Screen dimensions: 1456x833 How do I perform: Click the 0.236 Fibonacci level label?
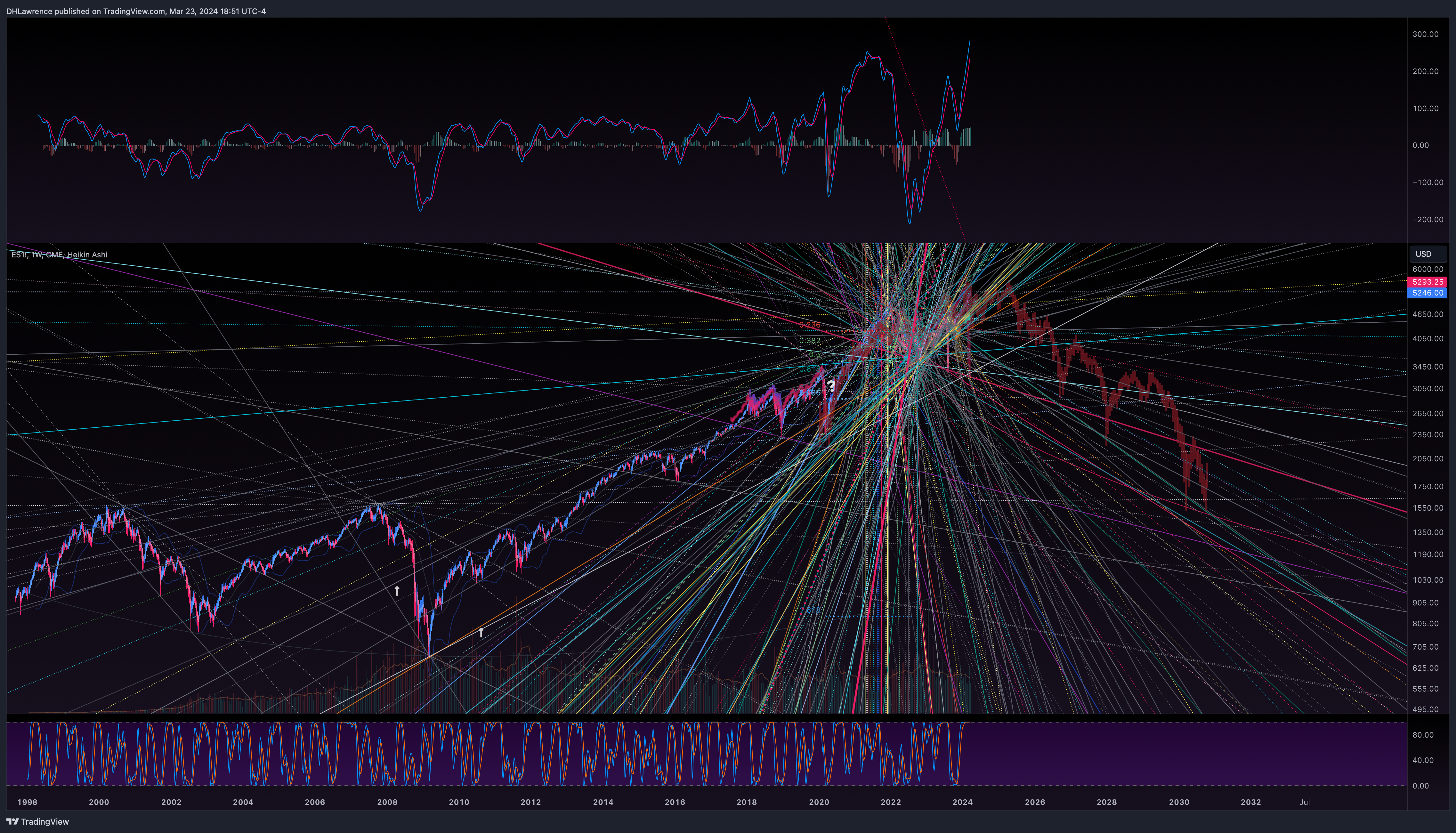(810, 325)
